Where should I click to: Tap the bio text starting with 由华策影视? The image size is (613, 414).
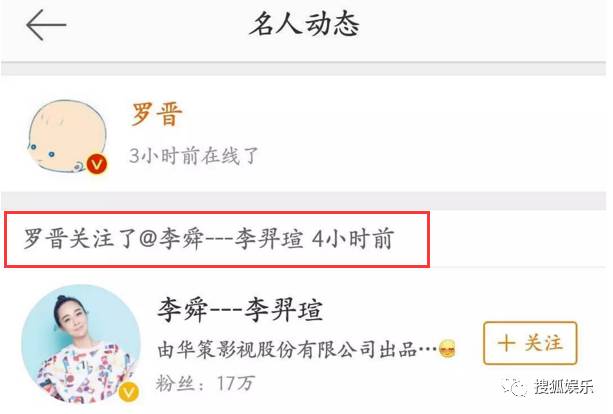[x=297, y=349]
